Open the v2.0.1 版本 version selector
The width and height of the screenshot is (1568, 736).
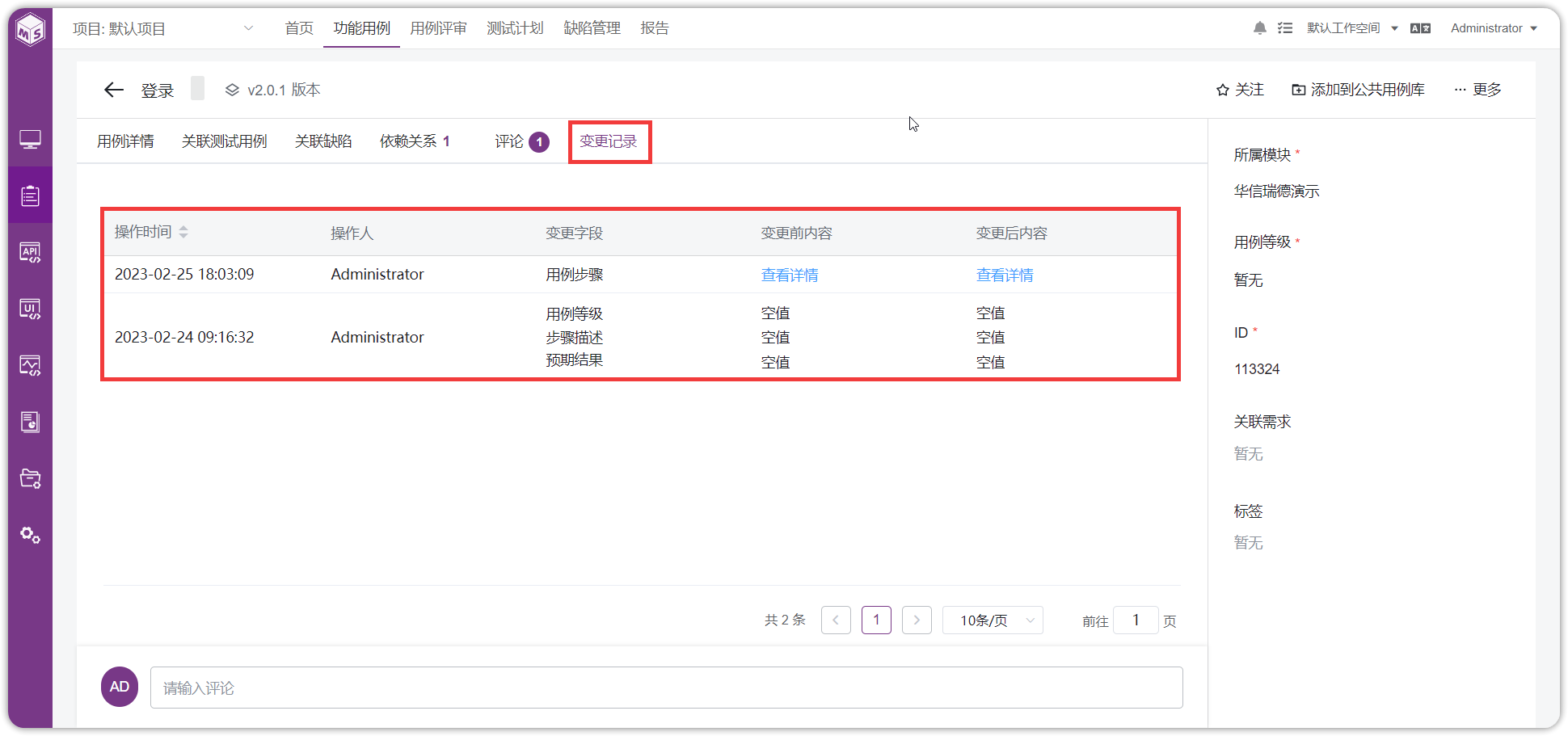[272, 90]
